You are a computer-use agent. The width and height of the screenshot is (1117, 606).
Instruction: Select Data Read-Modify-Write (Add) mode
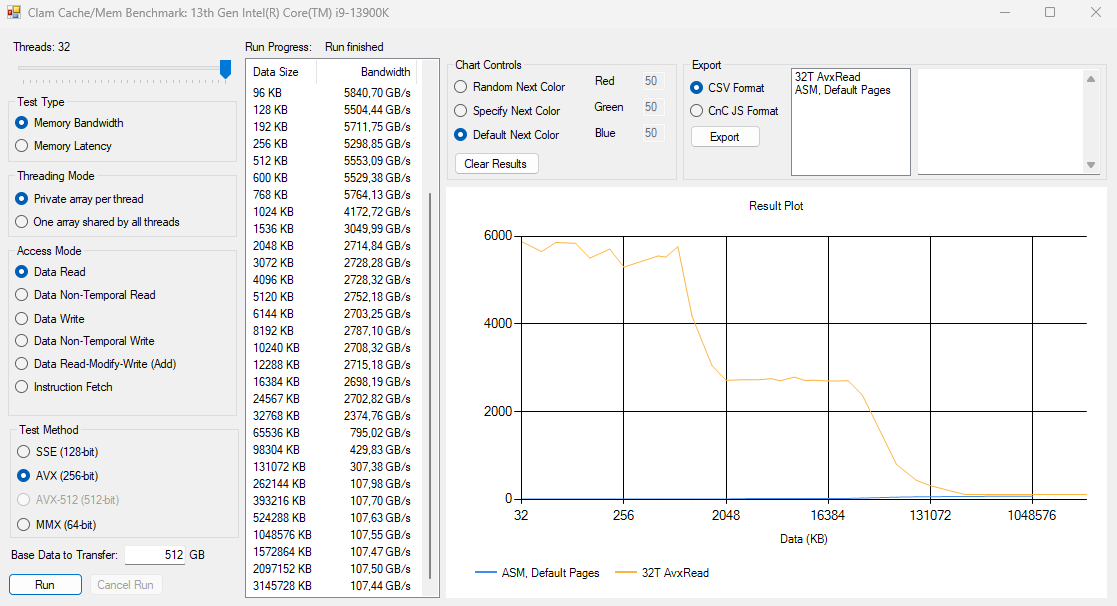95,364
